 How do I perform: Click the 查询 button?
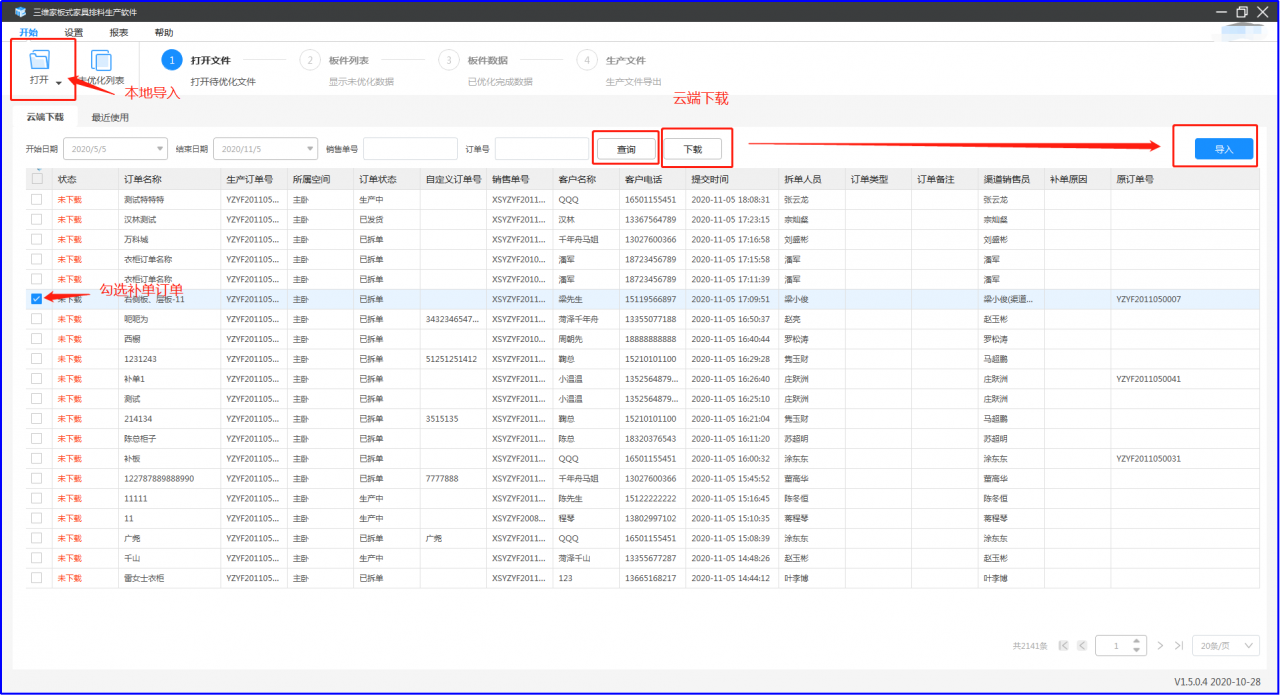point(626,149)
